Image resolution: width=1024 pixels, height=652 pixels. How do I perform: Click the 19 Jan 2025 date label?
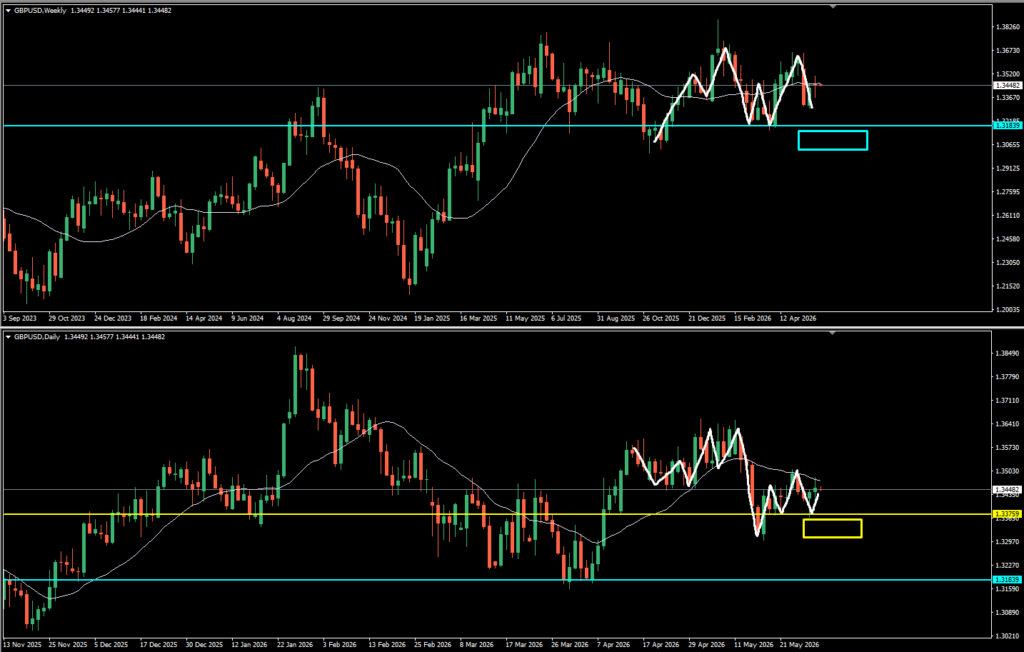point(432,318)
